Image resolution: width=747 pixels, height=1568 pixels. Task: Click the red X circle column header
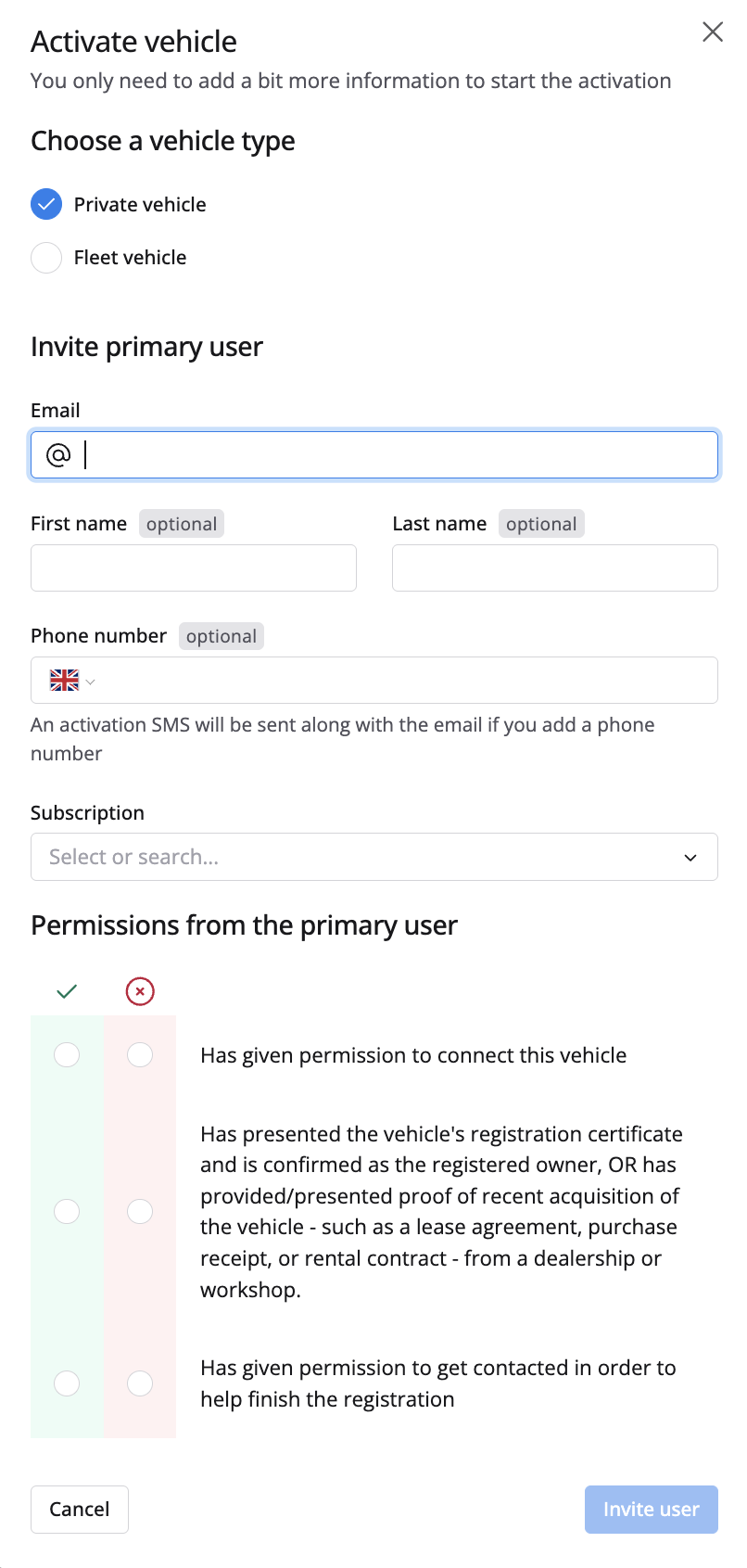[140, 991]
